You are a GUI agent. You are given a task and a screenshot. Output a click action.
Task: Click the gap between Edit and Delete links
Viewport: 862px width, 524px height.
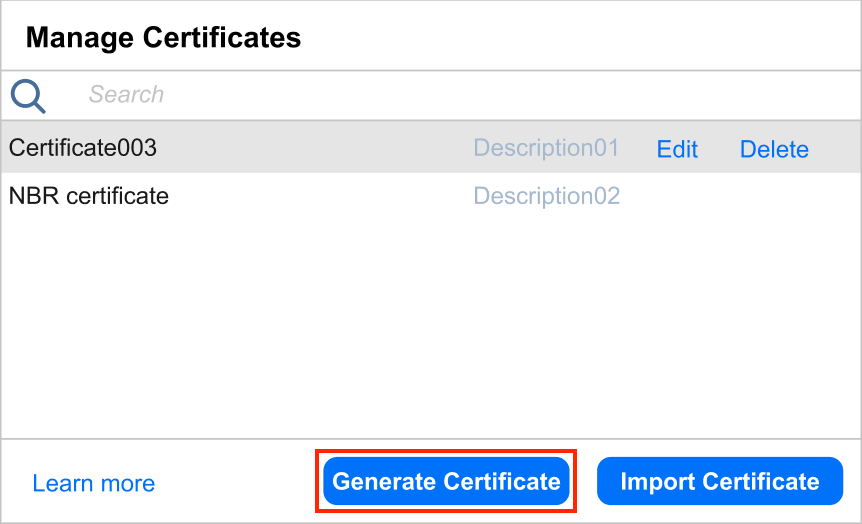click(719, 149)
